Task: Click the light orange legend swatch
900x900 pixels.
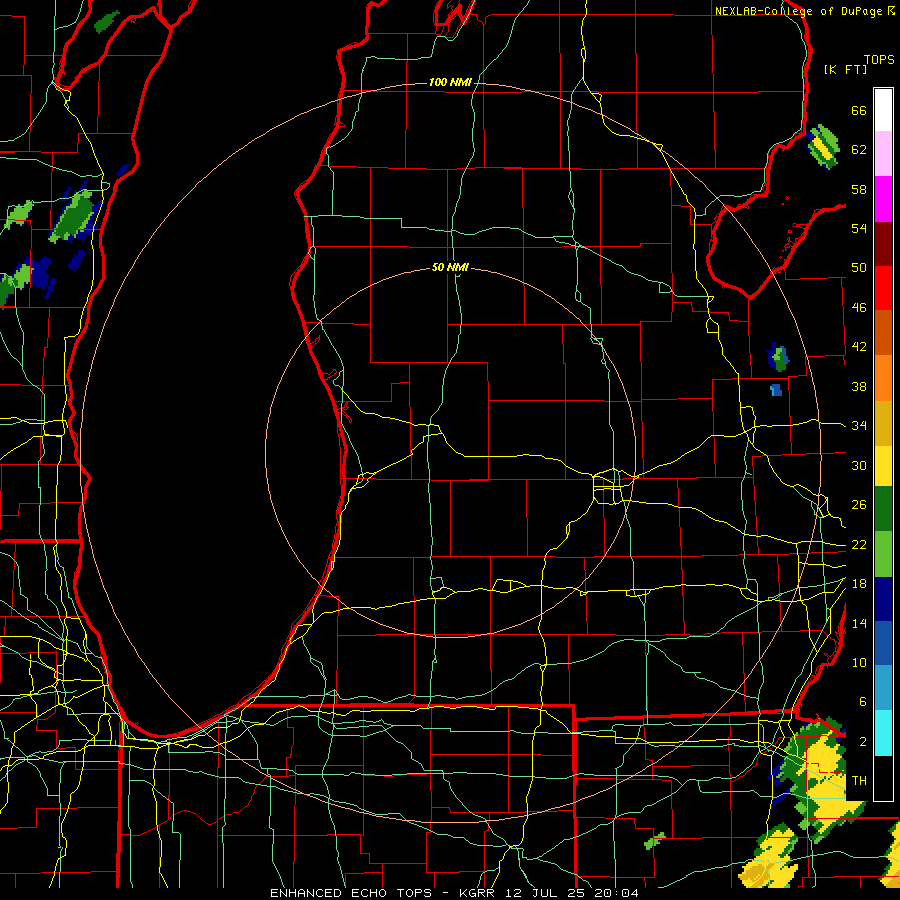Action: 883,378
